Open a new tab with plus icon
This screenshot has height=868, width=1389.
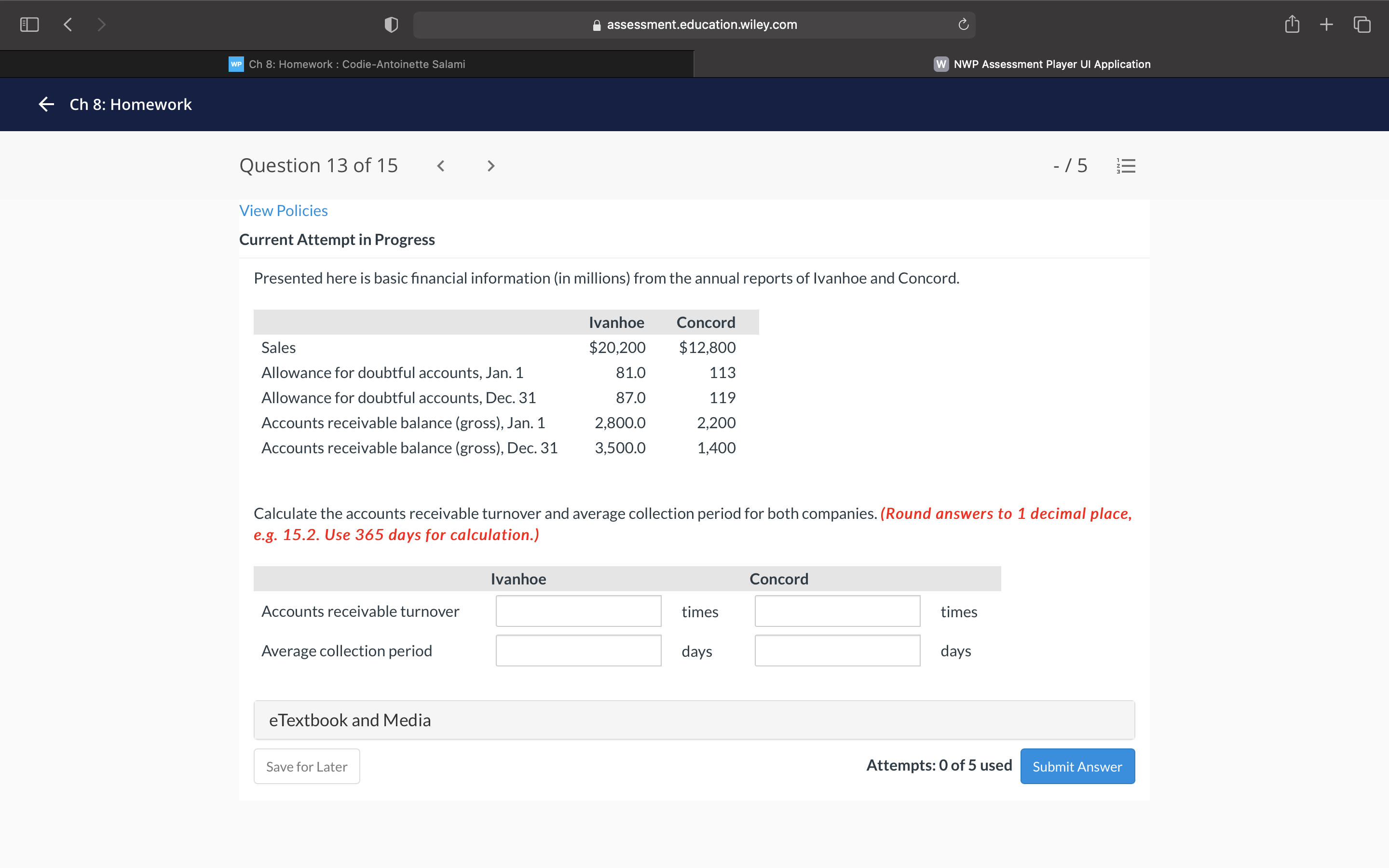click(1326, 24)
